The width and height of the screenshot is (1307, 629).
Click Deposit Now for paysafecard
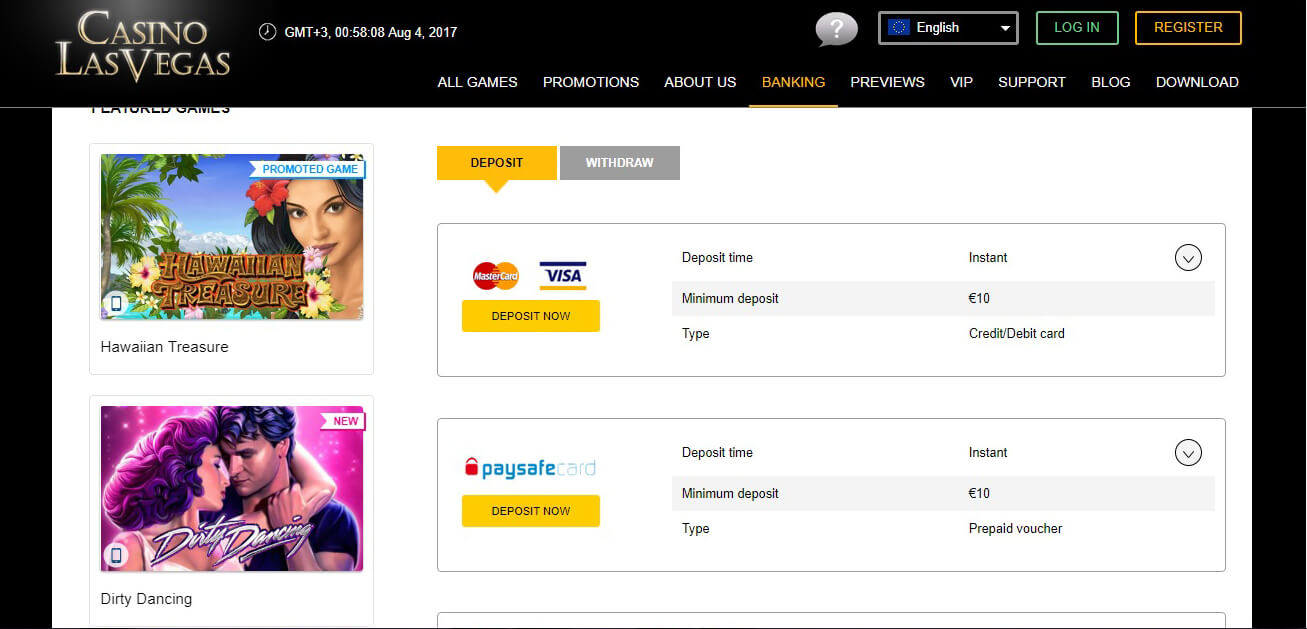point(530,511)
